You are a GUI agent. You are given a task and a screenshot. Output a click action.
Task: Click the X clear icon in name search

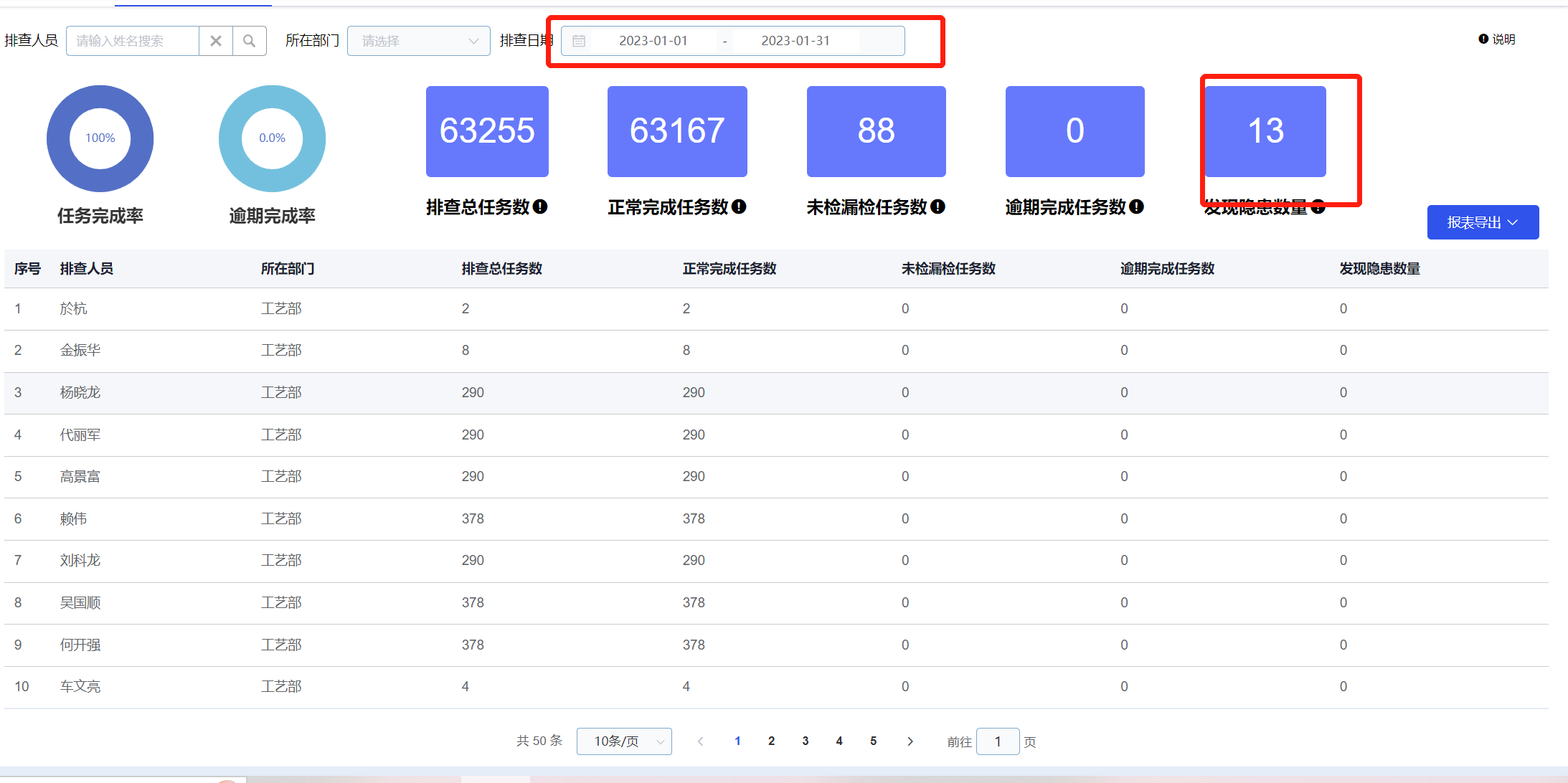pyautogui.click(x=216, y=41)
